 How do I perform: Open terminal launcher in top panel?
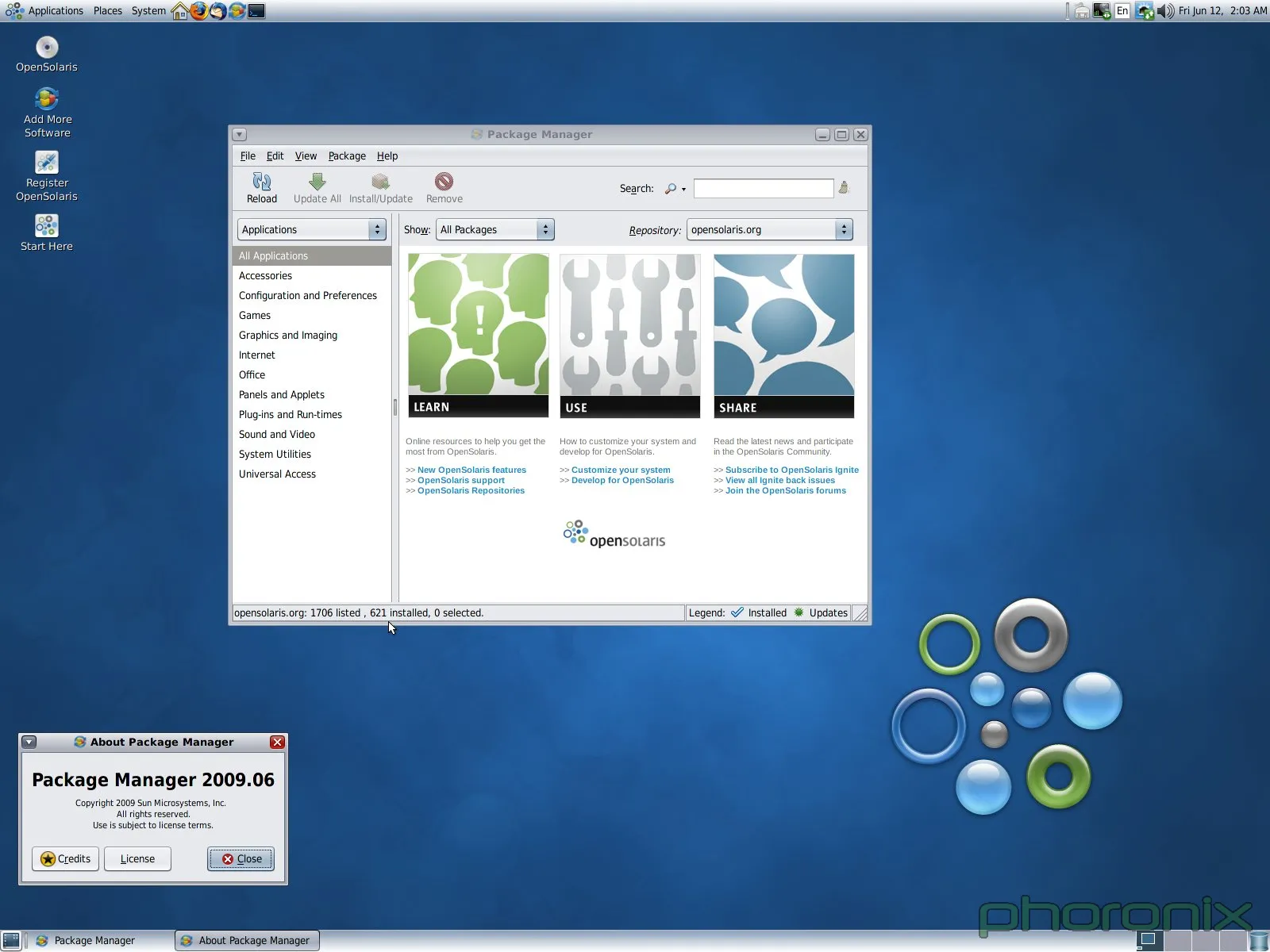(x=256, y=11)
